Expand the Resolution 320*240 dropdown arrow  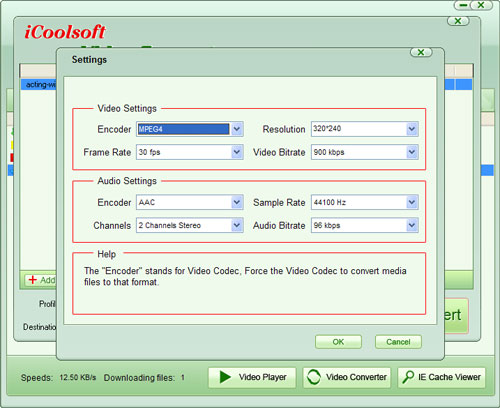pyautogui.click(x=412, y=129)
